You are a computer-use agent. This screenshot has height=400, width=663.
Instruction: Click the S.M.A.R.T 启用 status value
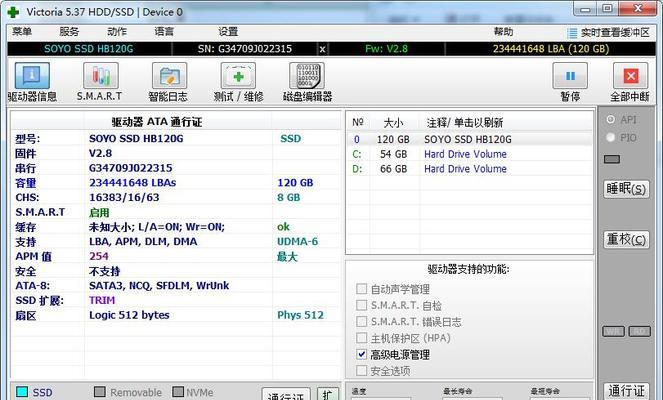pos(99,213)
